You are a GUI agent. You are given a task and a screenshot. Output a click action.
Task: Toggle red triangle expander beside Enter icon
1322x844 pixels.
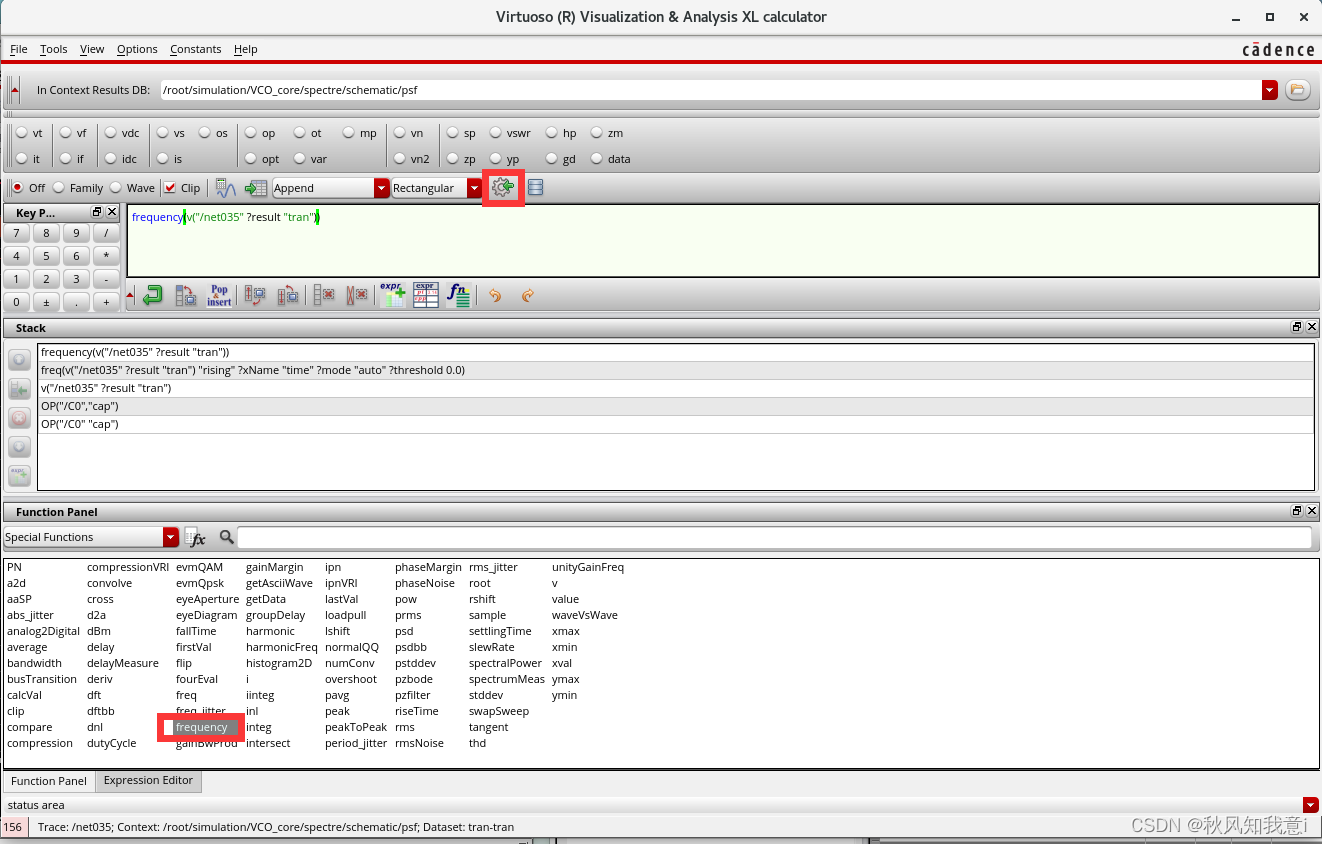pyautogui.click(x=130, y=295)
